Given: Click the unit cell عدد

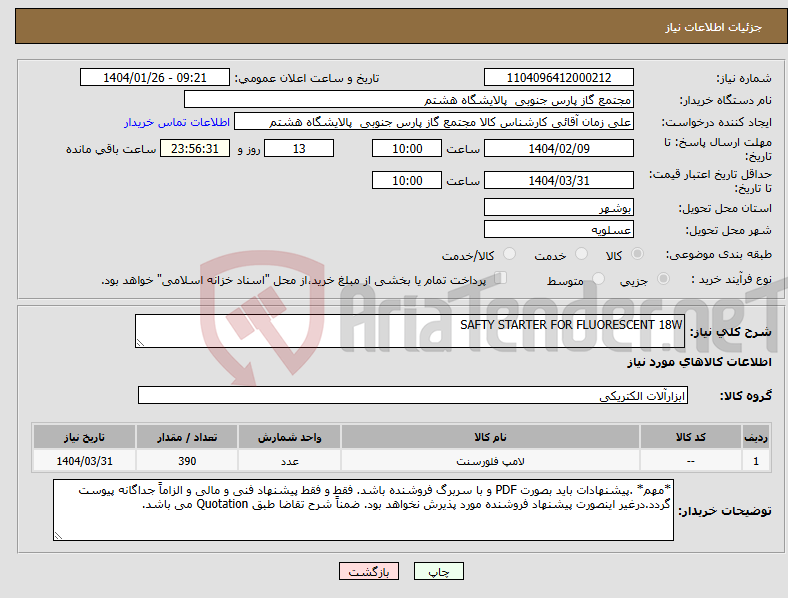Looking at the screenshot, I should 289,460.
